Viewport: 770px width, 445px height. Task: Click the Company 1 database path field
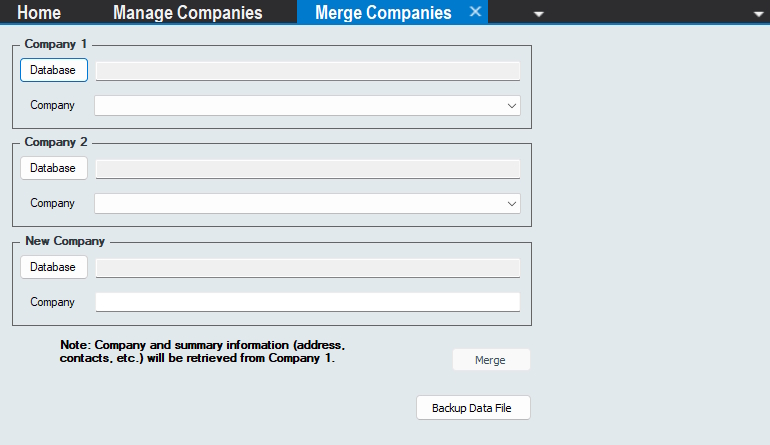click(307, 71)
